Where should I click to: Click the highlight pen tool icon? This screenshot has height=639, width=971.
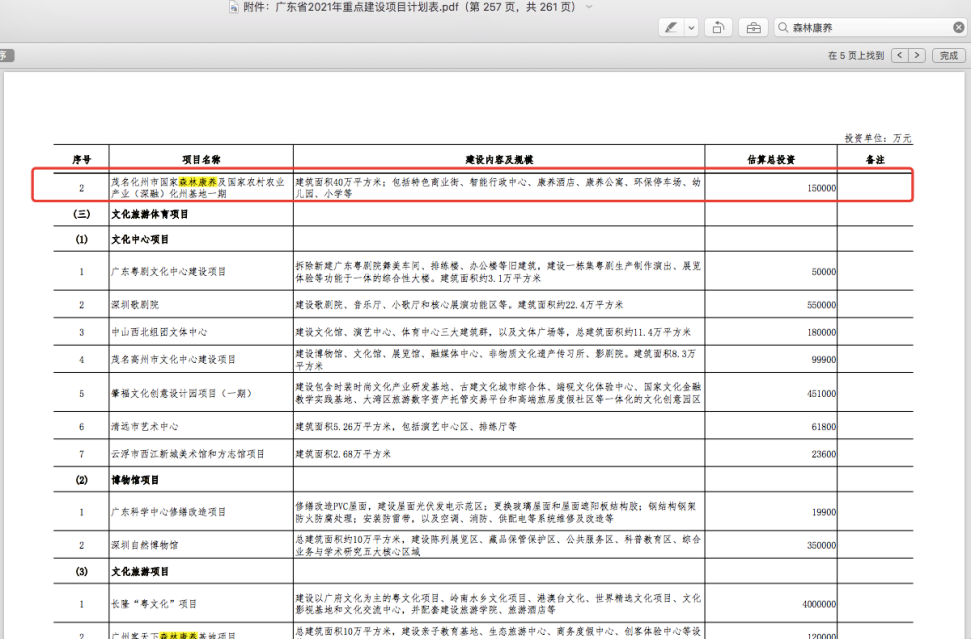click(671, 28)
